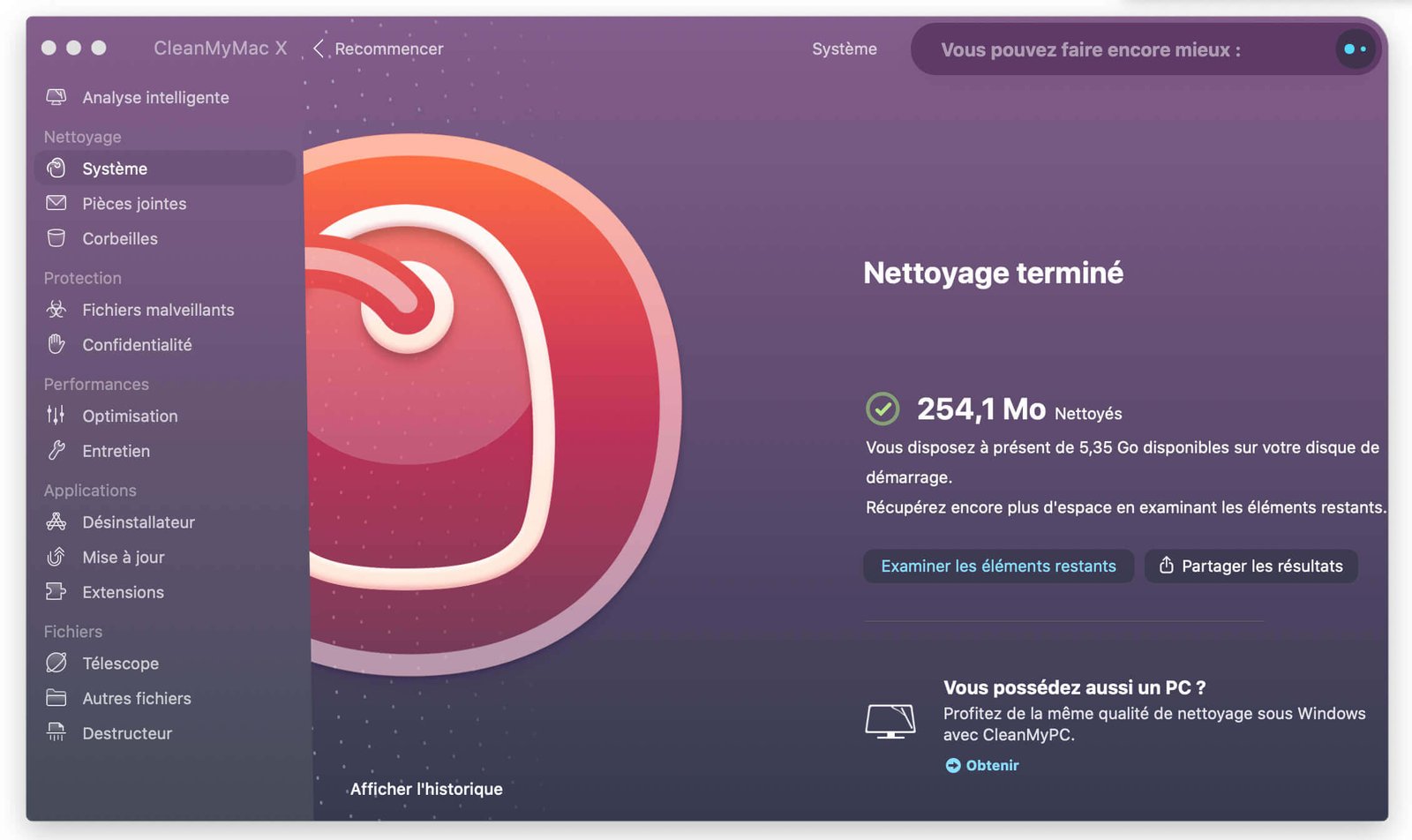Open the Optimisation module
1412x840 pixels.
coord(164,416)
